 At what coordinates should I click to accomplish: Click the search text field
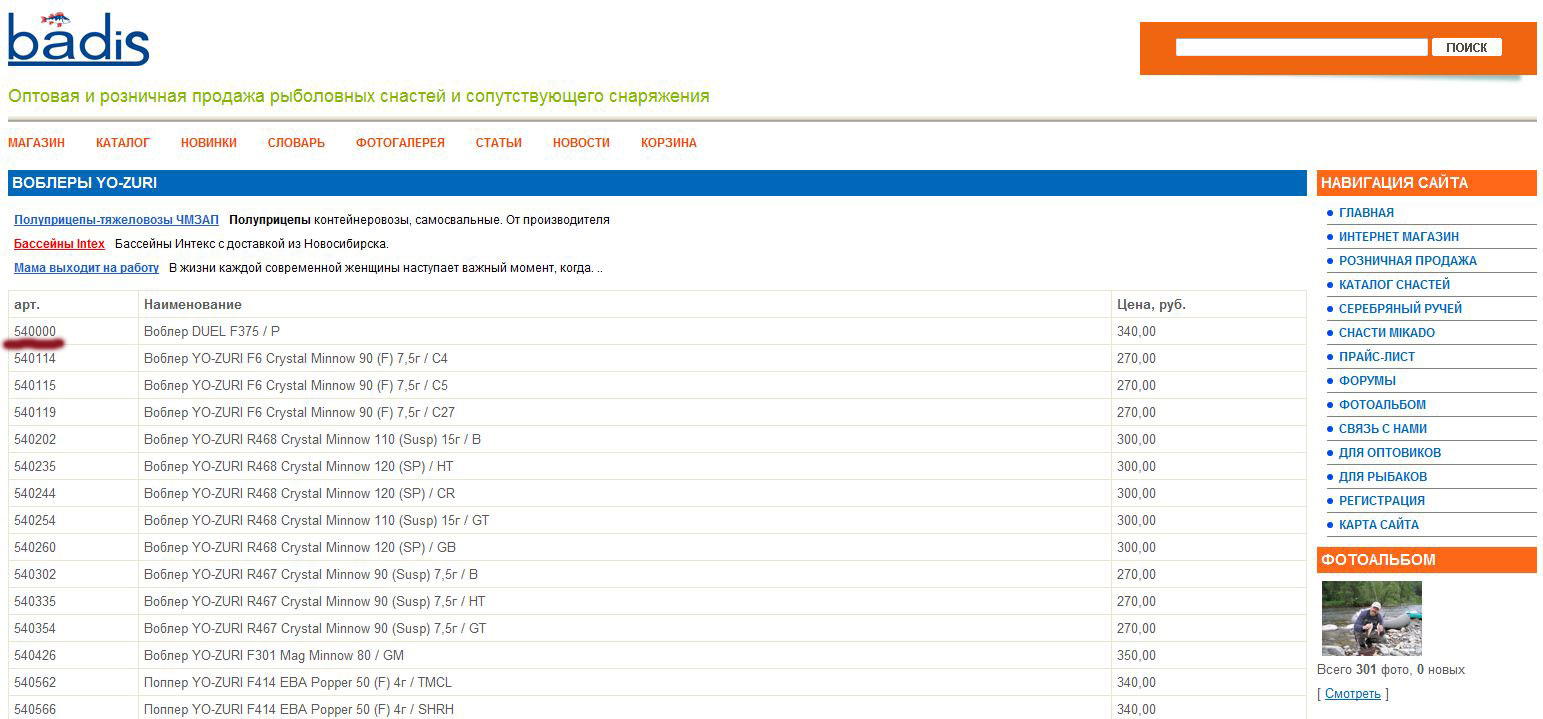1300,47
